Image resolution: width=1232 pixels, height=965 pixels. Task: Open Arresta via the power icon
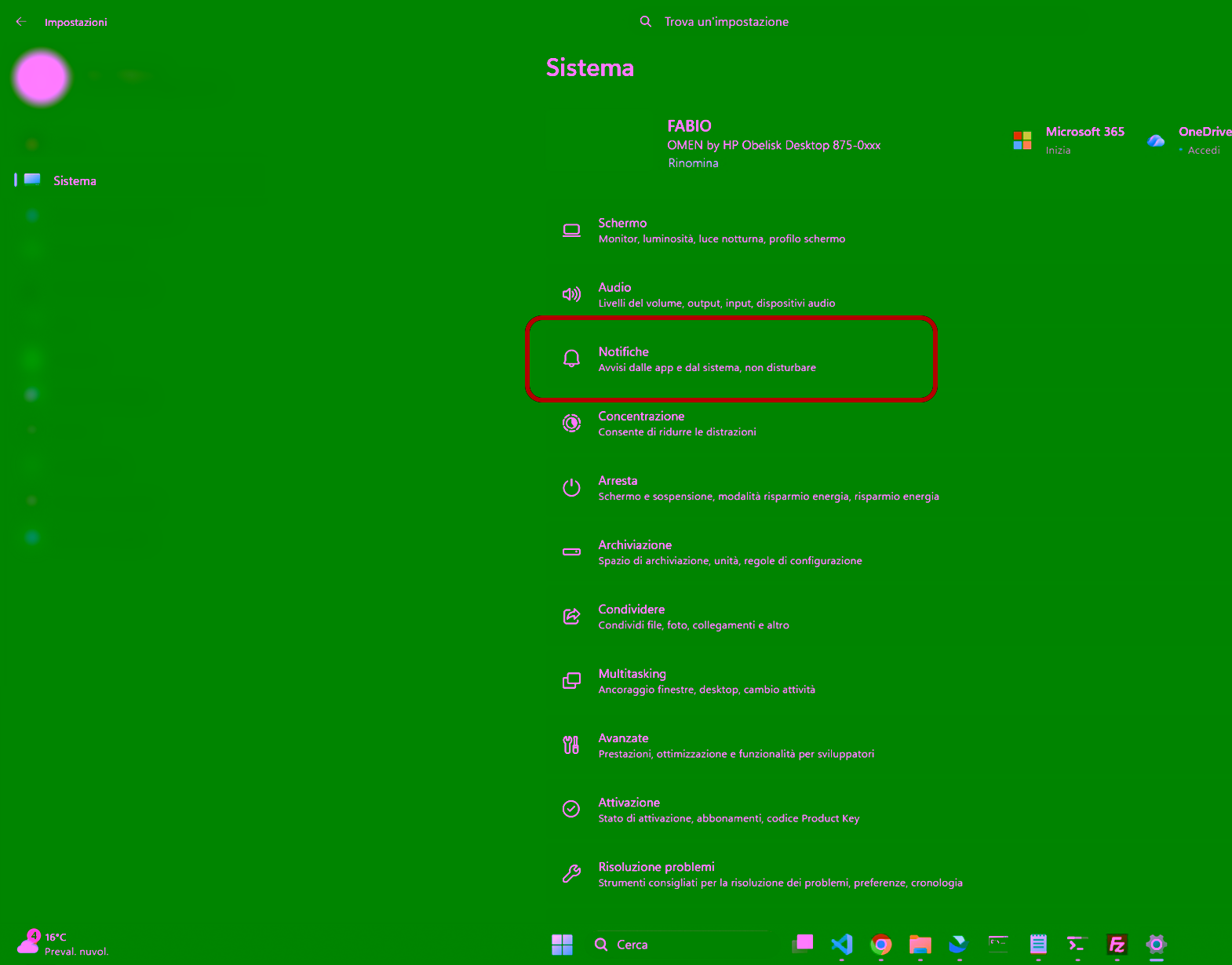(571, 487)
